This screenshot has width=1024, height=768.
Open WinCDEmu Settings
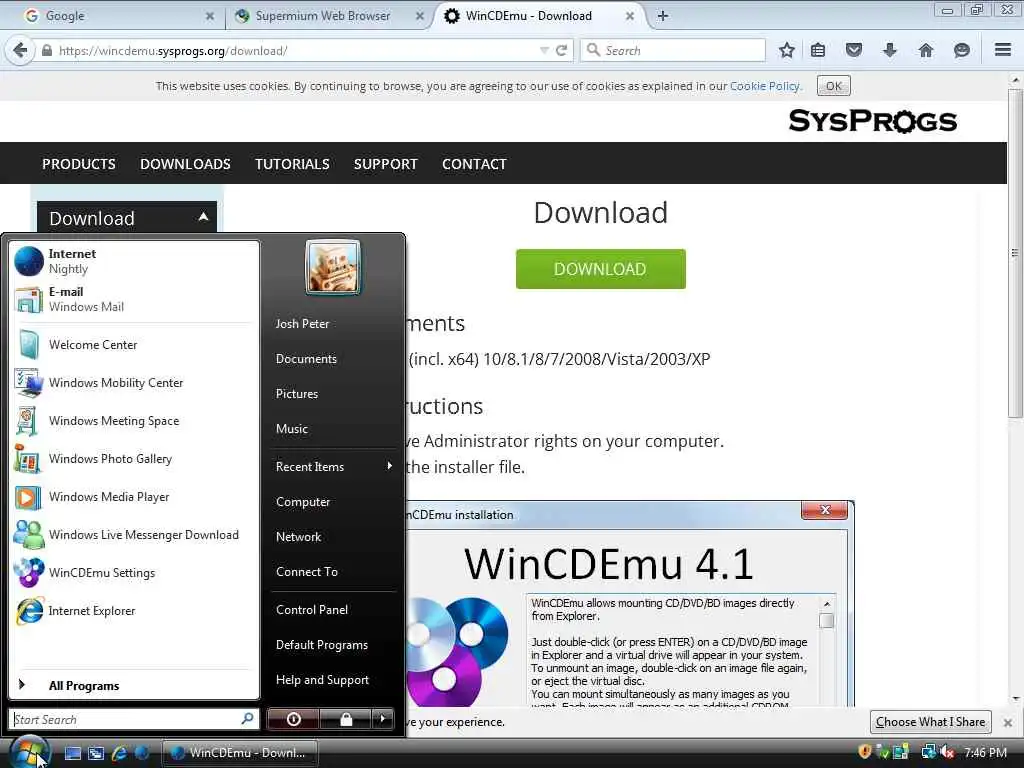pyautogui.click(x=134, y=573)
